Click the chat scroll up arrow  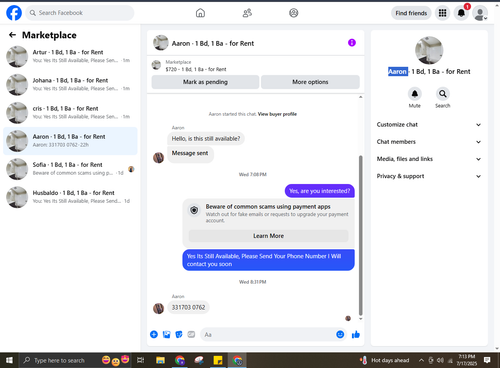tap(360, 97)
